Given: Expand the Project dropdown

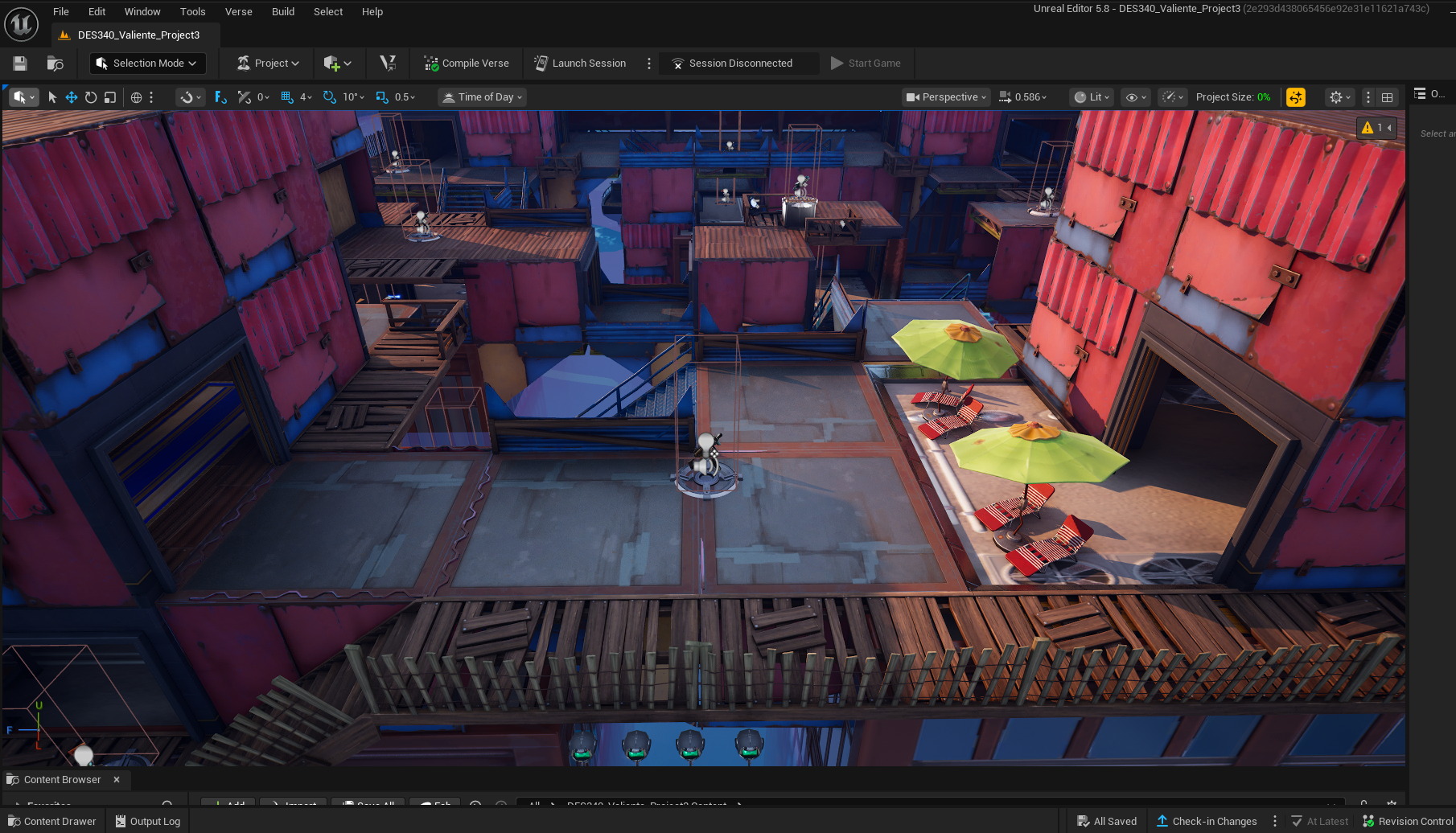Looking at the screenshot, I should click(x=268, y=64).
